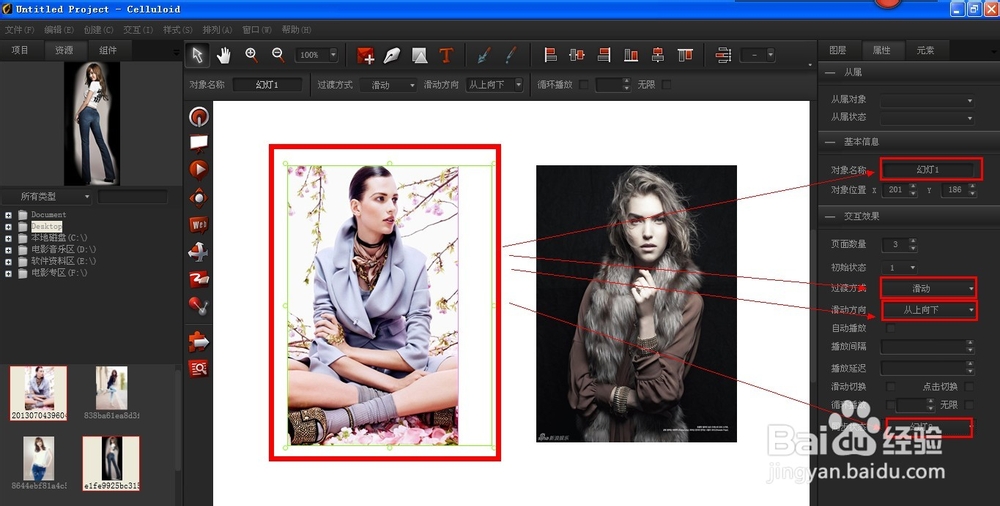Click the first blue eyedropper tool
Image resolution: width=1000 pixels, height=506 pixels.
point(484,56)
